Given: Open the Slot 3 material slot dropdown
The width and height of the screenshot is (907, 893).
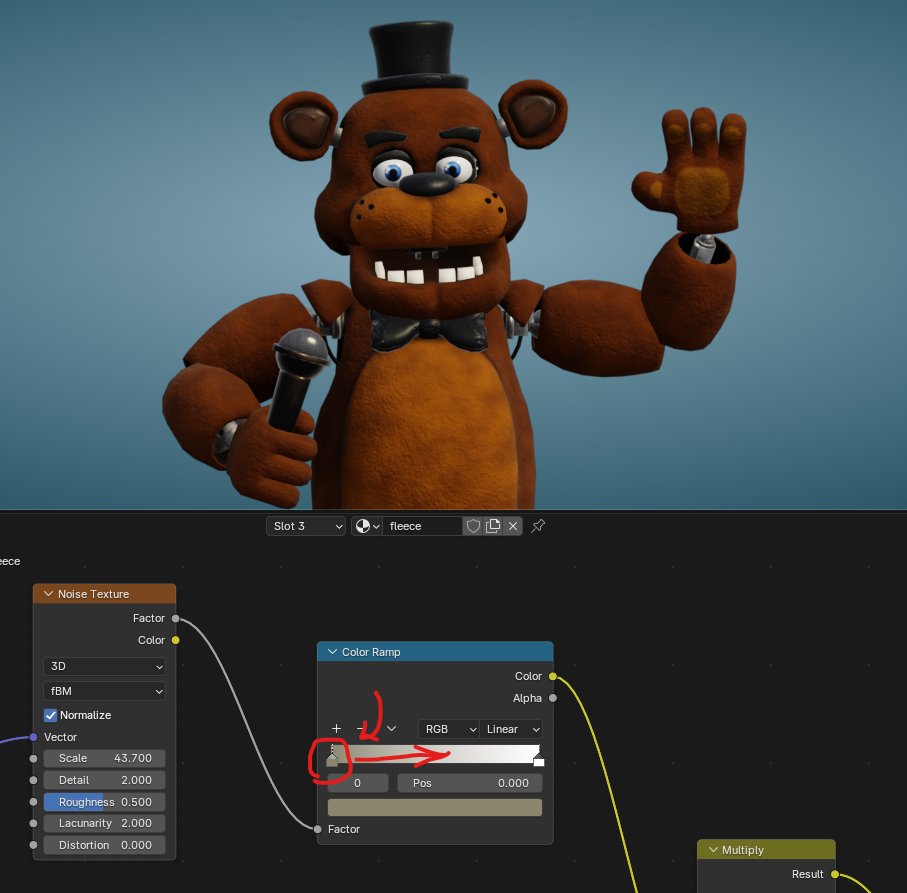Looking at the screenshot, I should (306, 526).
